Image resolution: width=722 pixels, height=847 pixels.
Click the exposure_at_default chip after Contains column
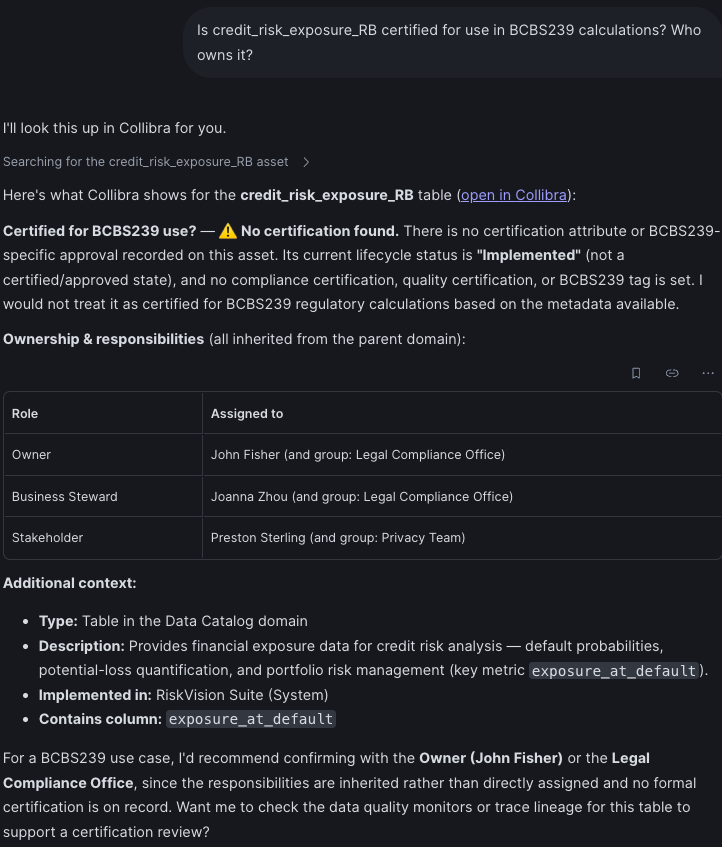point(251,720)
